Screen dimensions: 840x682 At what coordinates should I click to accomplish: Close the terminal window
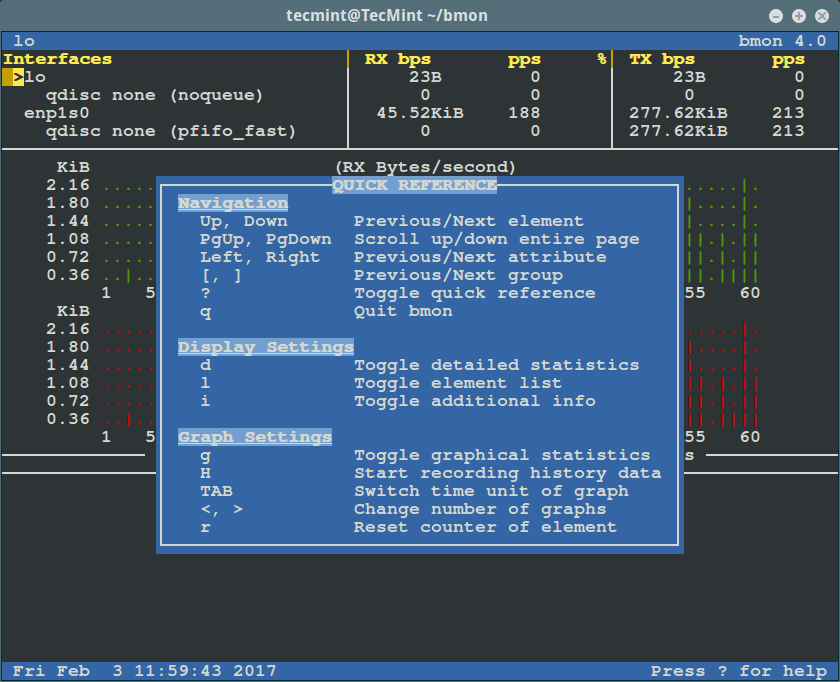point(821,15)
